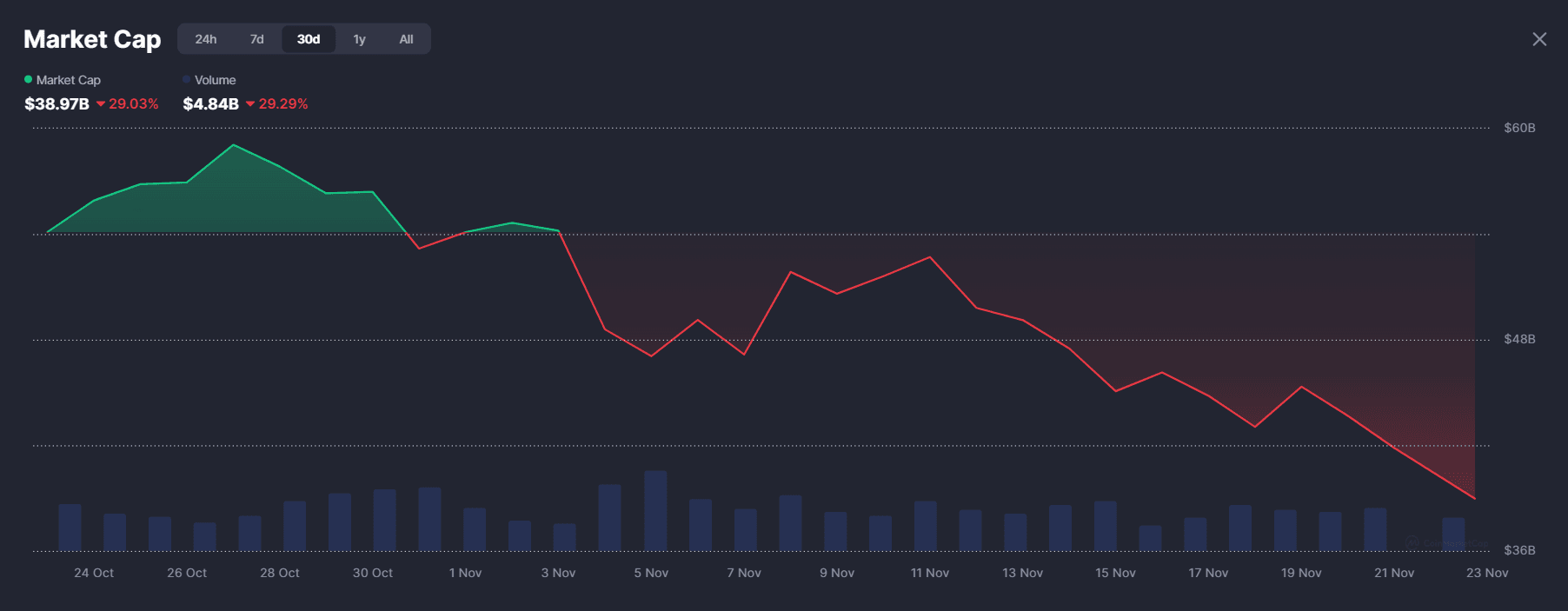Switch to the 24h time range

click(x=206, y=39)
